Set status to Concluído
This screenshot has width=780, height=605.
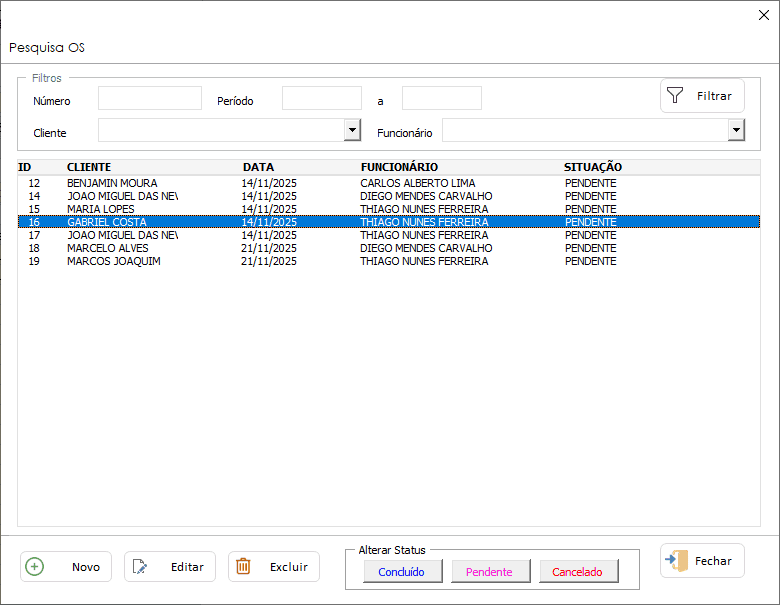(401, 572)
